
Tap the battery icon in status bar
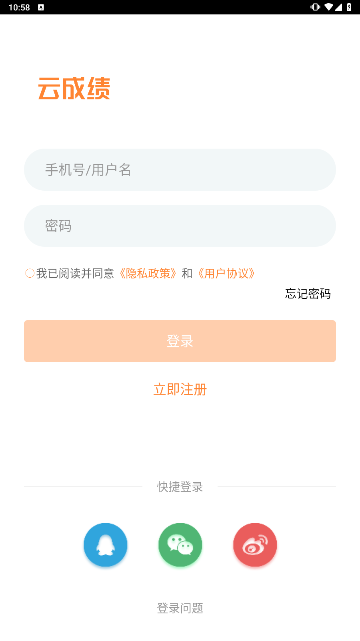[x=349, y=7]
